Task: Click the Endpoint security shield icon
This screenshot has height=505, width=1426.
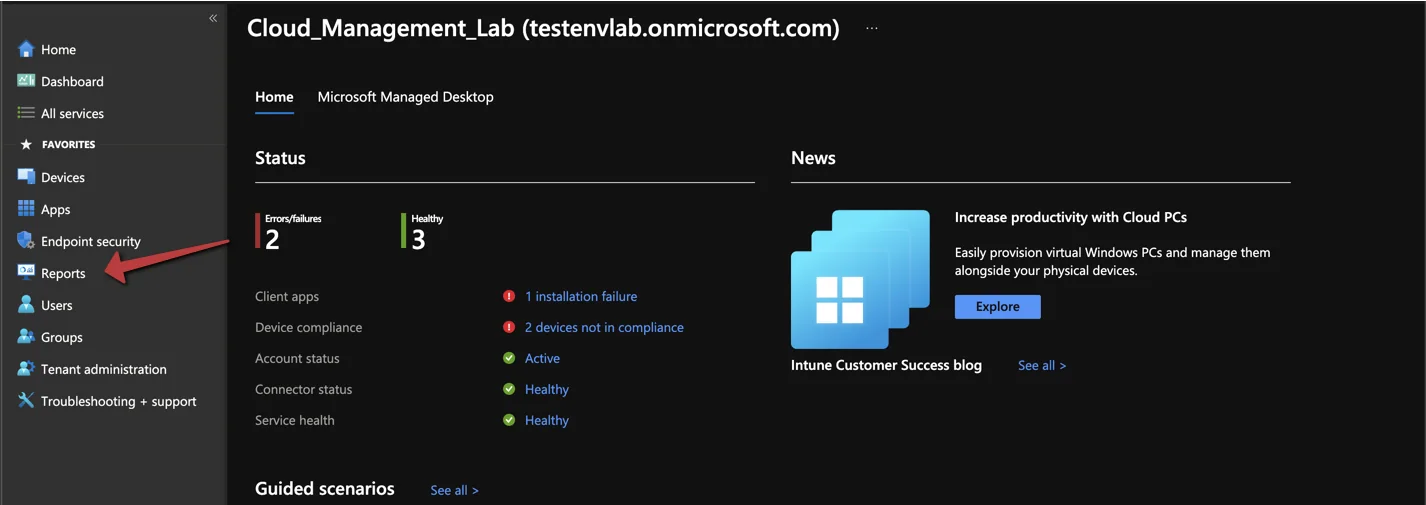Action: click(x=26, y=241)
